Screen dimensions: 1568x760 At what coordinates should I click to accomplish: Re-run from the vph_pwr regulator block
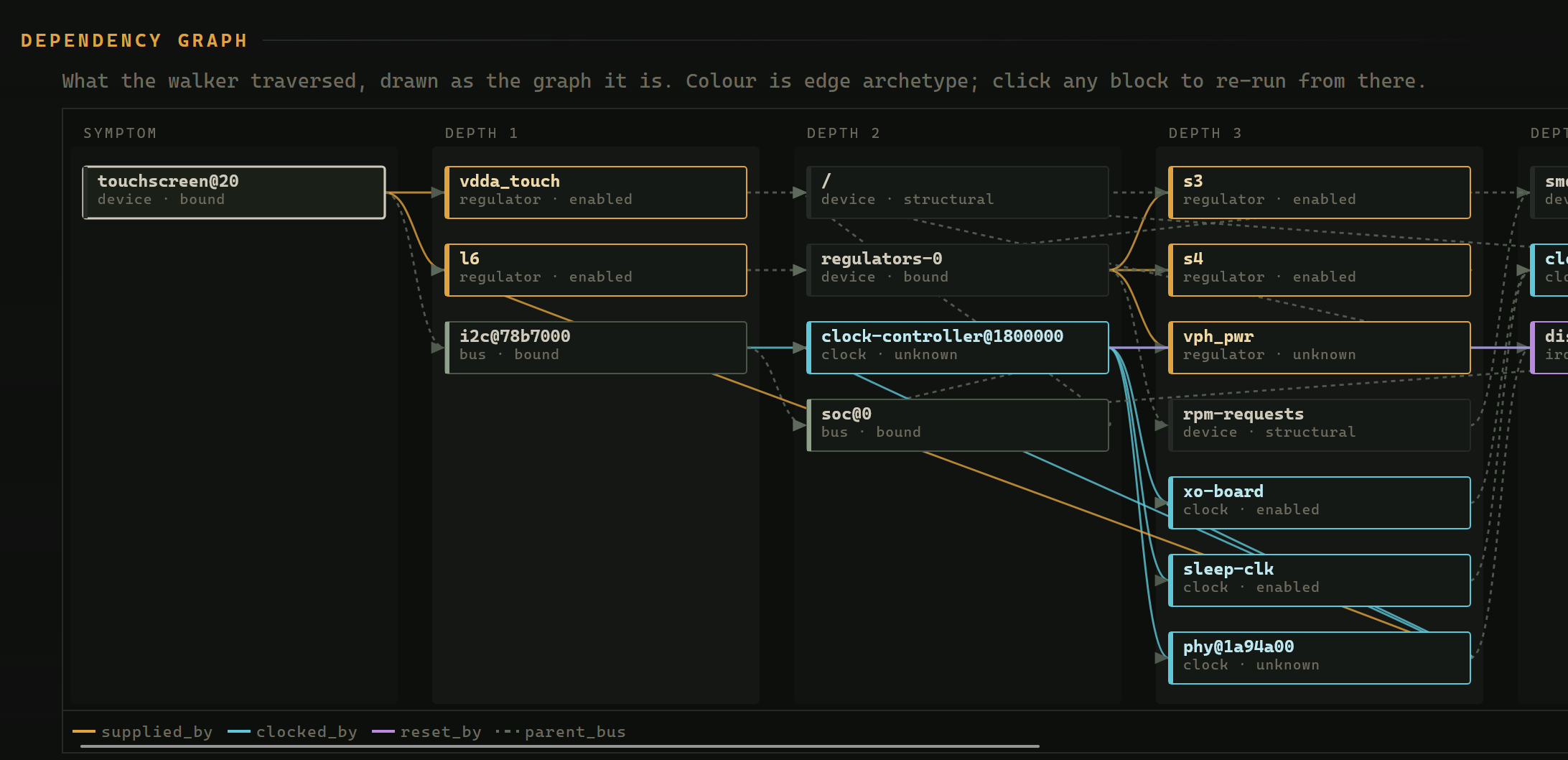click(1320, 348)
